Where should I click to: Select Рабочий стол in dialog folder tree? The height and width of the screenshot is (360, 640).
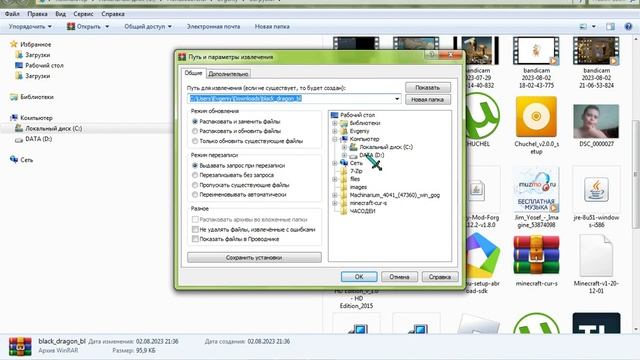357,115
